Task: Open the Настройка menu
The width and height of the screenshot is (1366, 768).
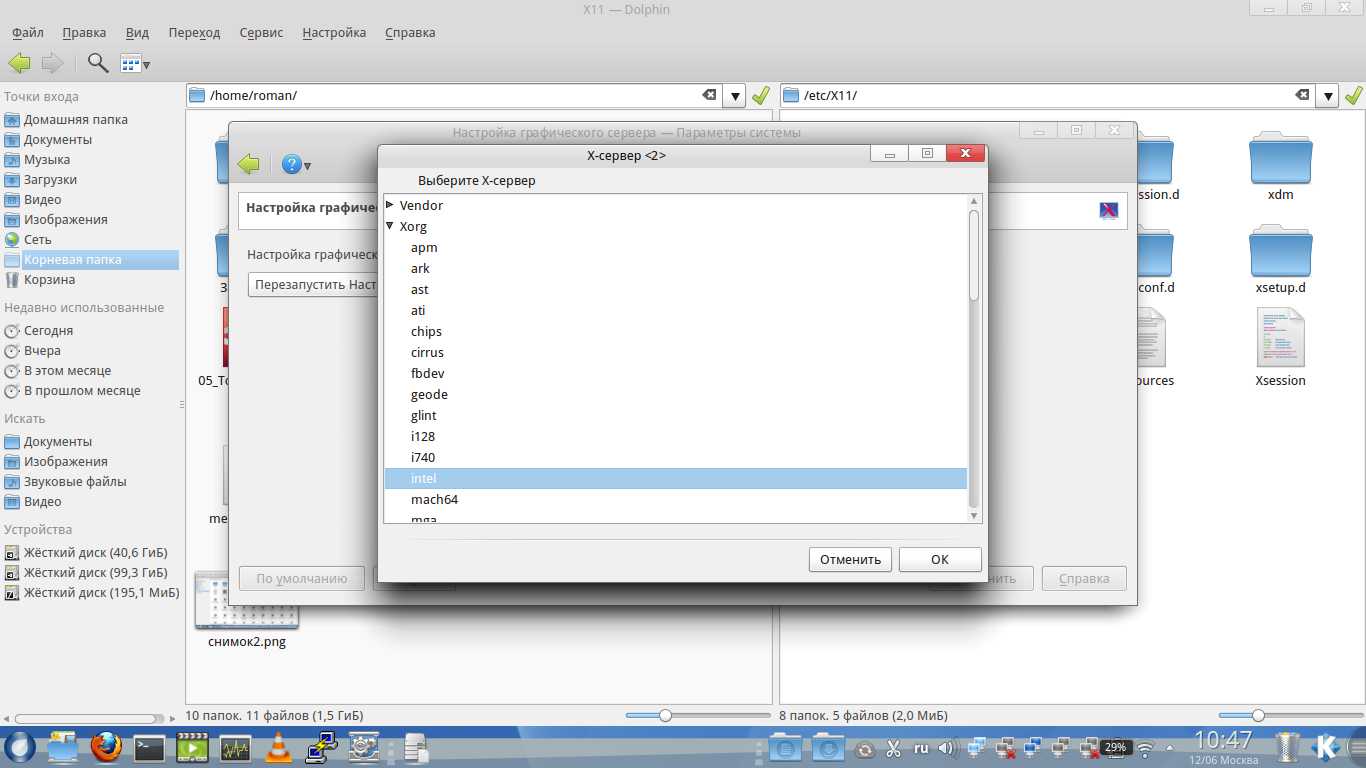Action: [x=334, y=33]
